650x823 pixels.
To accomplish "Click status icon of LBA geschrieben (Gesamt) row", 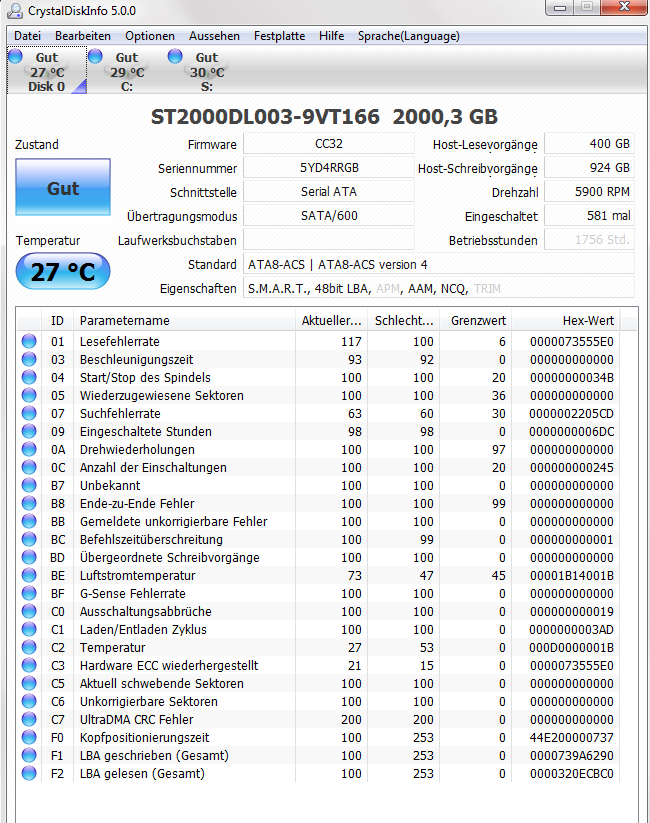I will [x=29, y=755].
